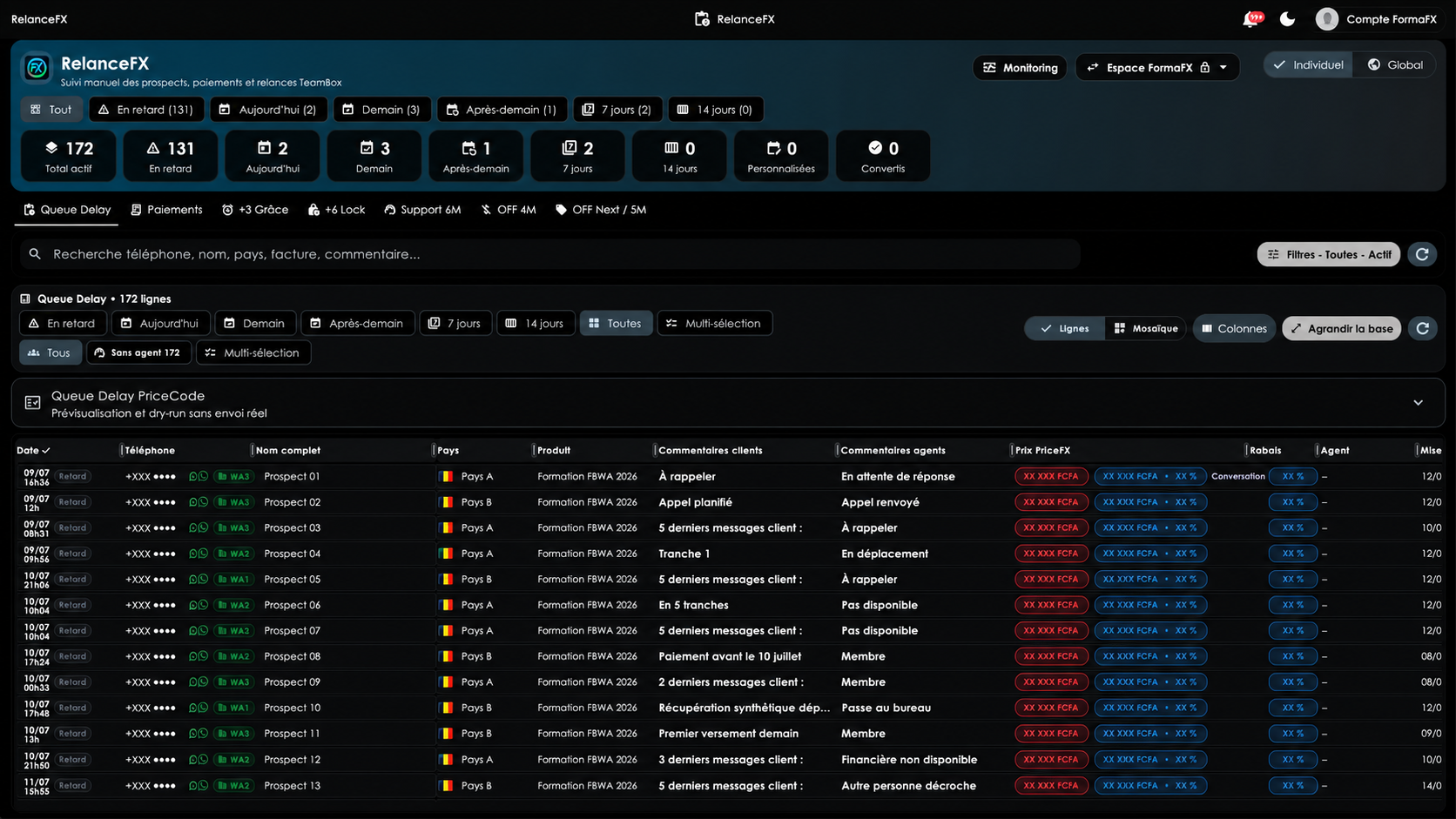1456x819 pixels.
Task: Select Aujourd'hui in Queue Delay filters
Action: (160, 323)
